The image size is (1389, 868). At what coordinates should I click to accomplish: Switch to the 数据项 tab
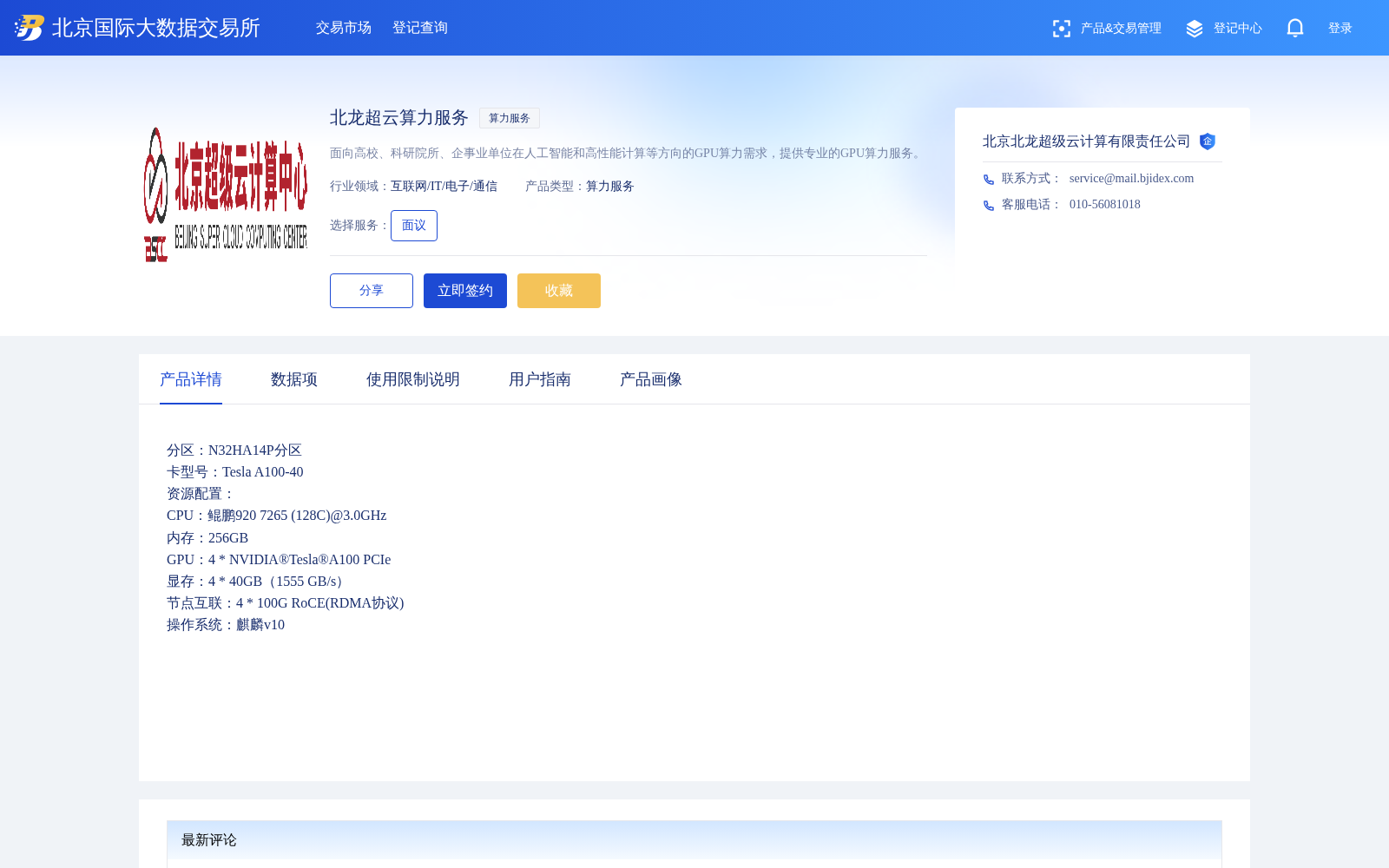pos(294,379)
